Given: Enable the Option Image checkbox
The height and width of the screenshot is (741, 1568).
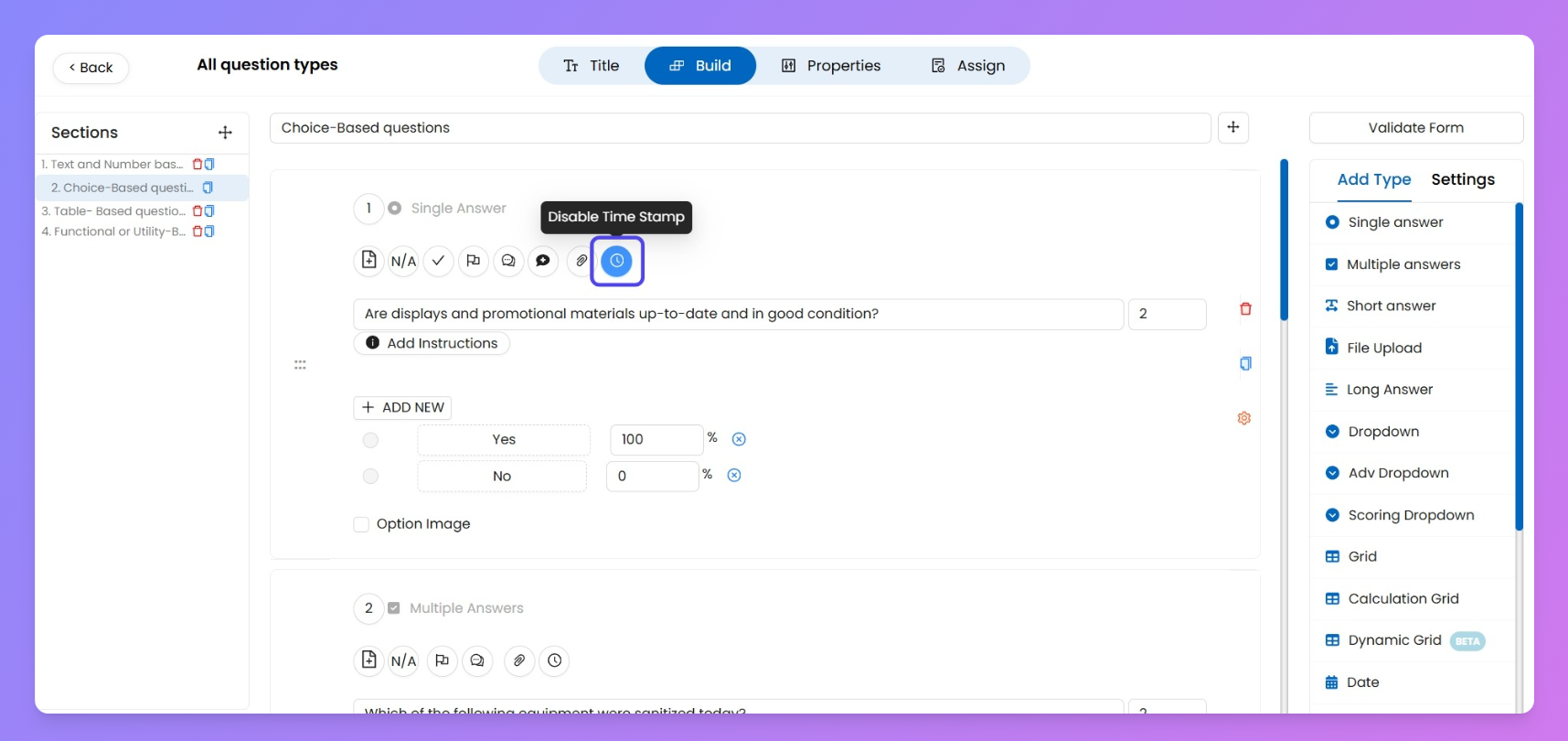Looking at the screenshot, I should coord(361,524).
